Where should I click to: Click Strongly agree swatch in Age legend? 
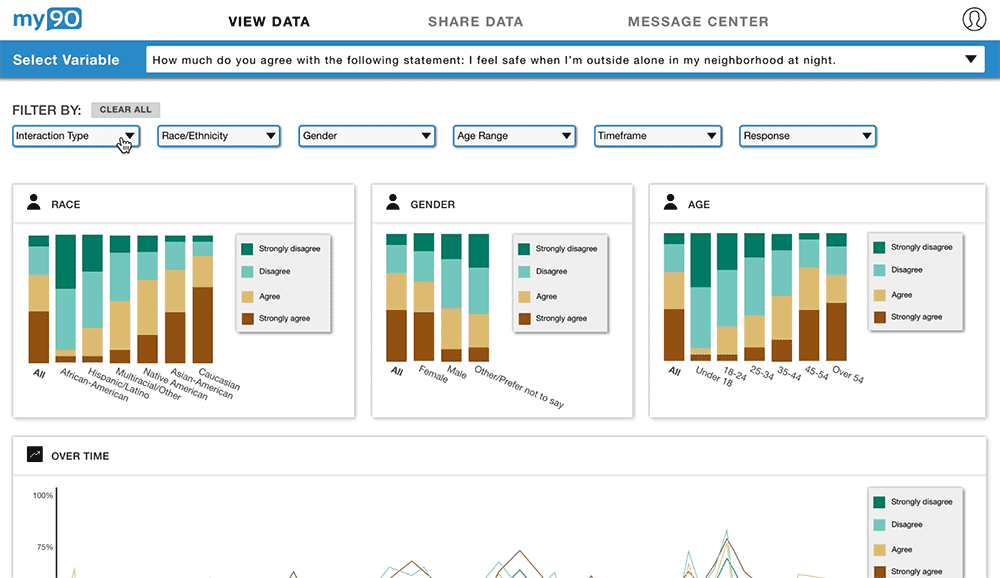[879, 317]
